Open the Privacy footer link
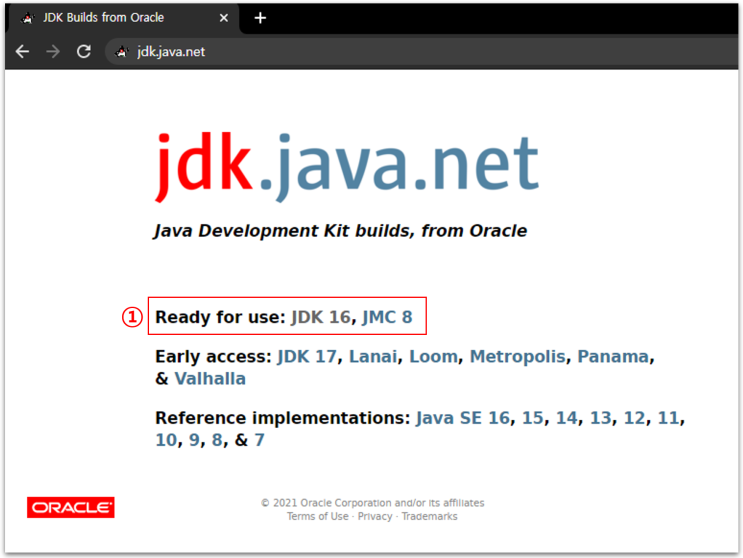This screenshot has height=558, width=743. (375, 516)
